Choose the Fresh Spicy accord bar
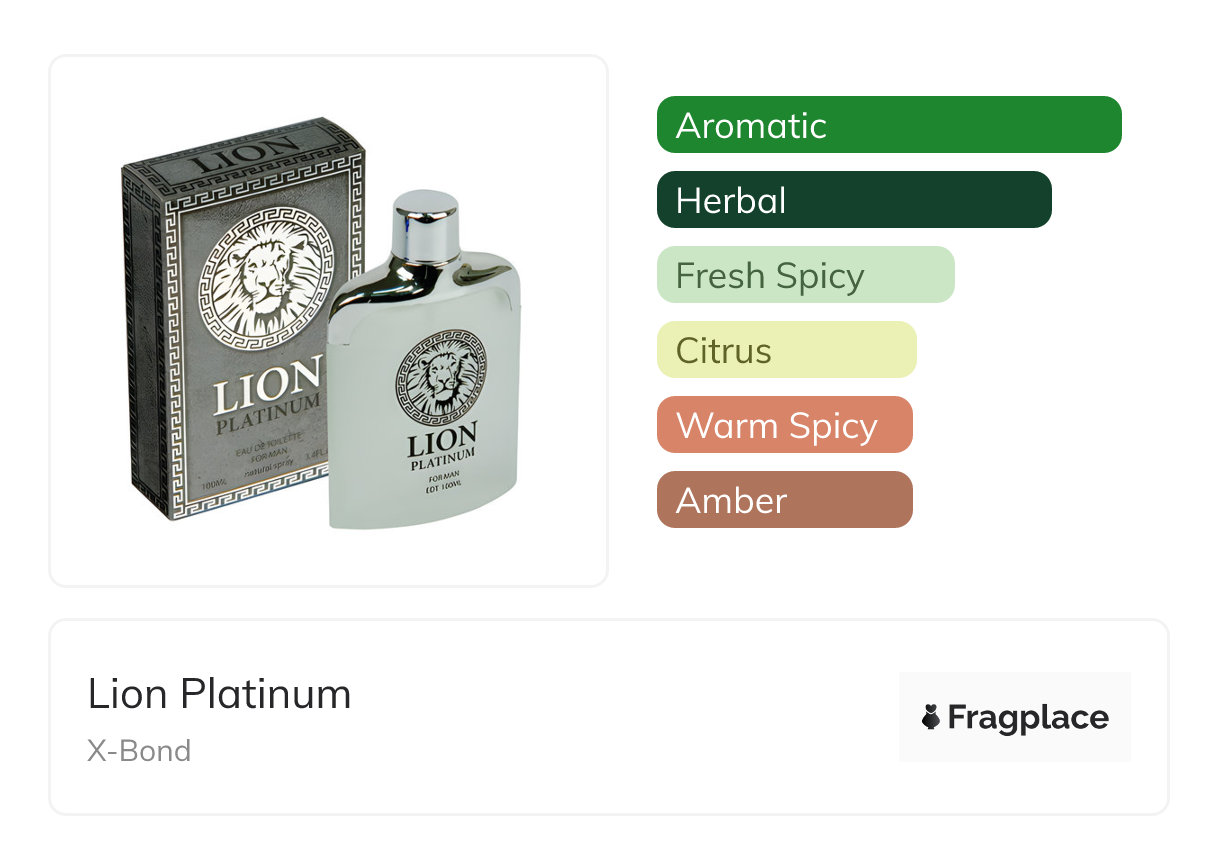The height and width of the screenshot is (864, 1218). tap(805, 275)
